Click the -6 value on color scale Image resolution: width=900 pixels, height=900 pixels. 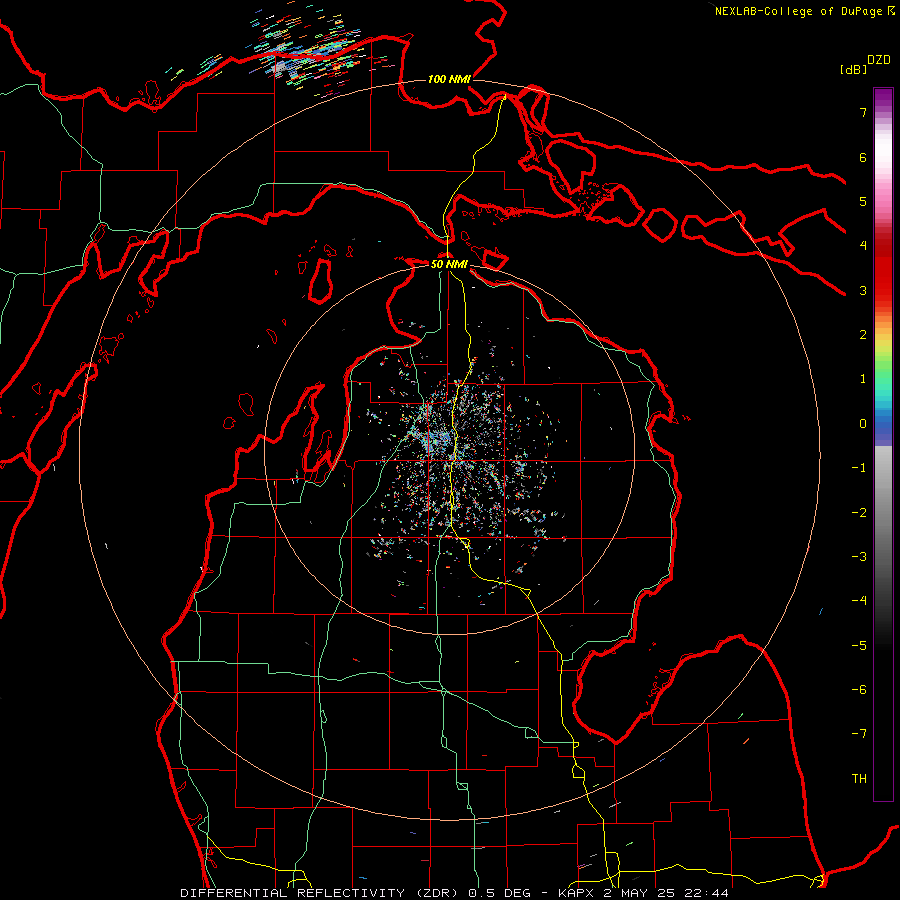(859, 690)
